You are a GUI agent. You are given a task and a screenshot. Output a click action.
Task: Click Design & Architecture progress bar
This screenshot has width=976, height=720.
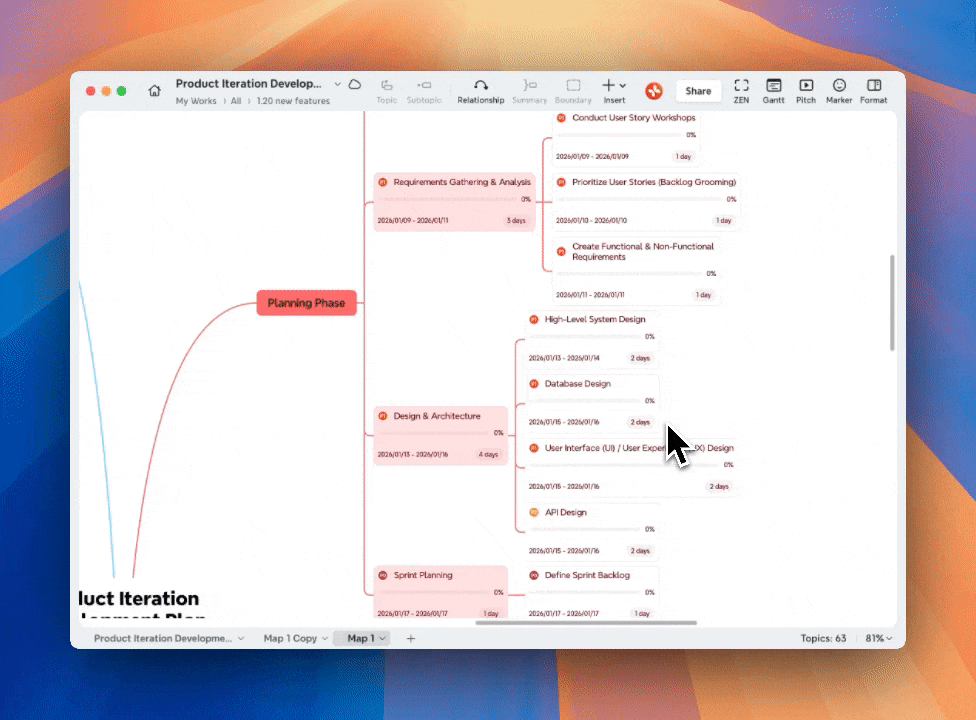tap(434, 433)
